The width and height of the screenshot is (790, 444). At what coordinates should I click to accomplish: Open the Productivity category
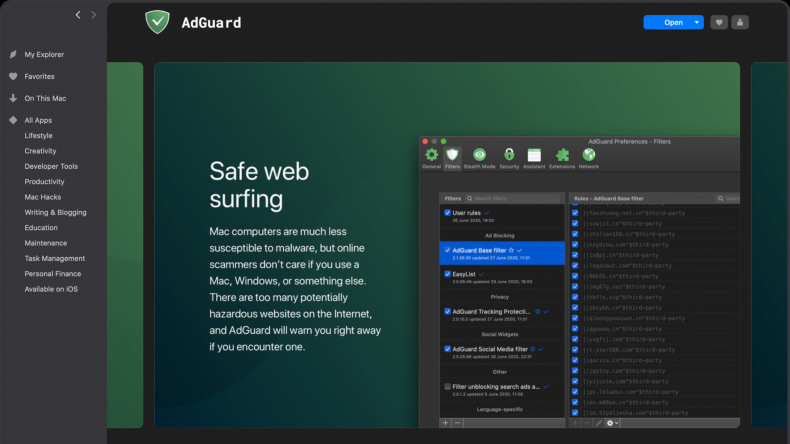pyautogui.click(x=44, y=182)
